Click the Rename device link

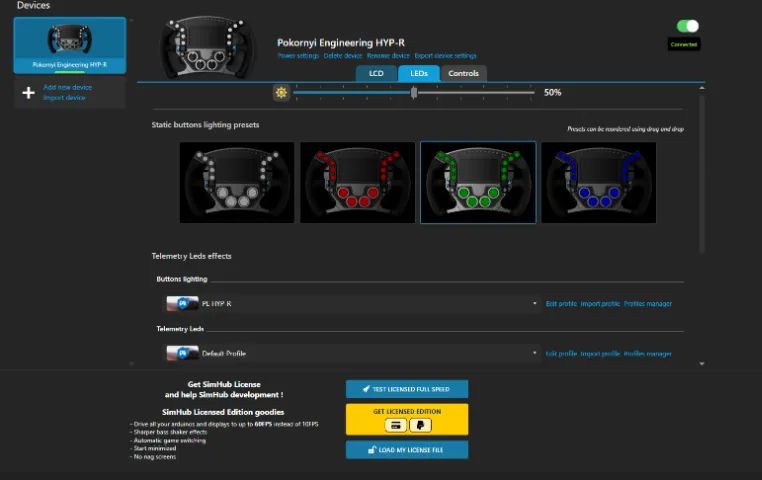click(388, 56)
